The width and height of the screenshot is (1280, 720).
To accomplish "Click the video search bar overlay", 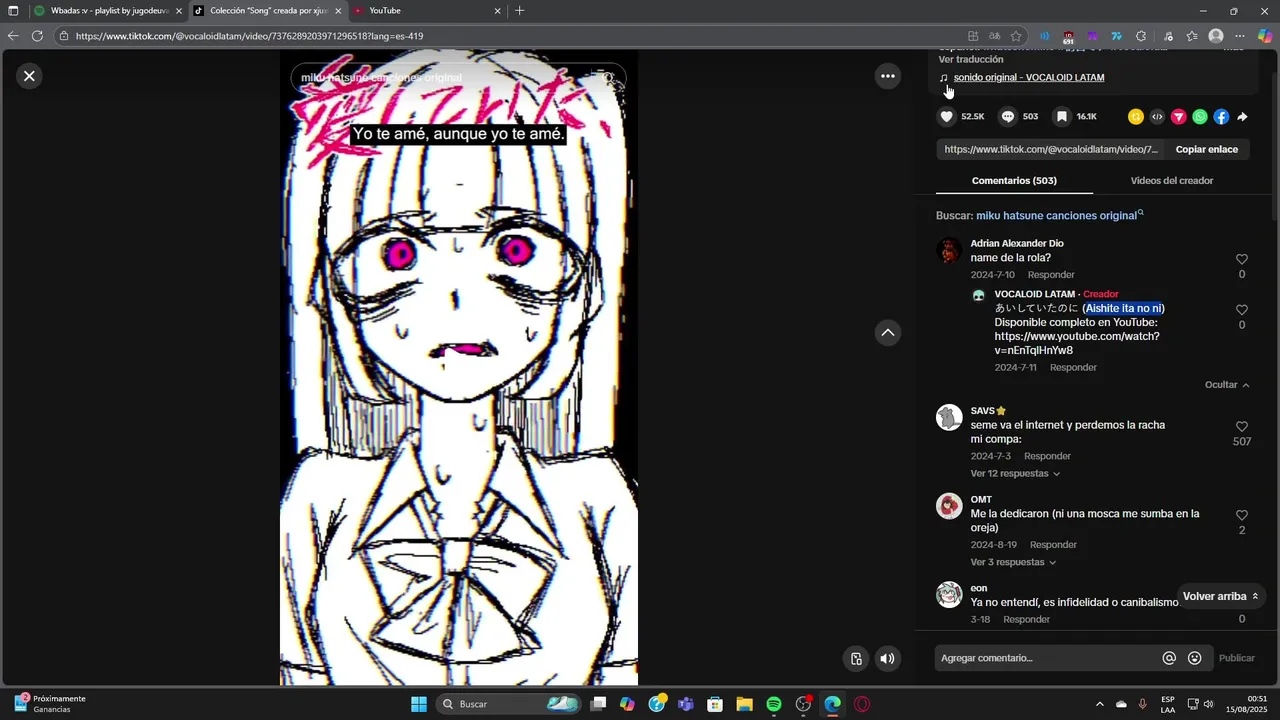I will pyautogui.click(x=458, y=78).
